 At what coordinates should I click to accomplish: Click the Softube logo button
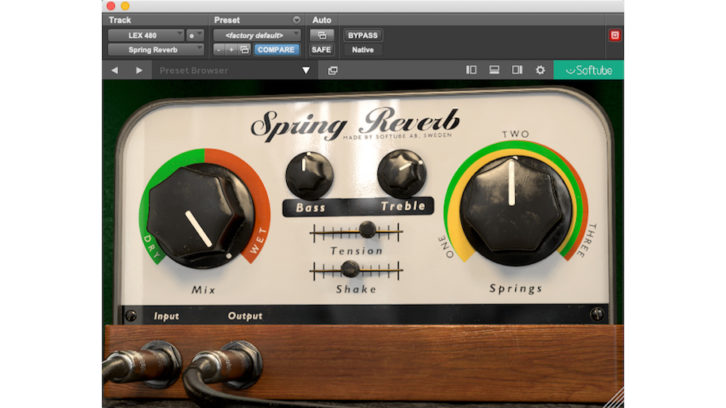[588, 70]
